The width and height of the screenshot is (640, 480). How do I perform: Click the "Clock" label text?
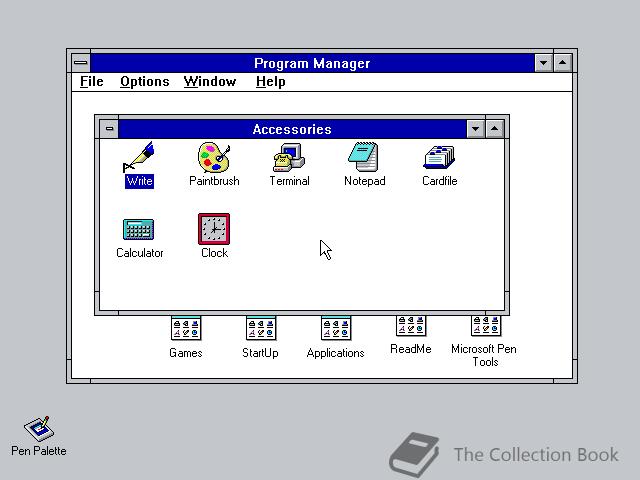tap(214, 253)
